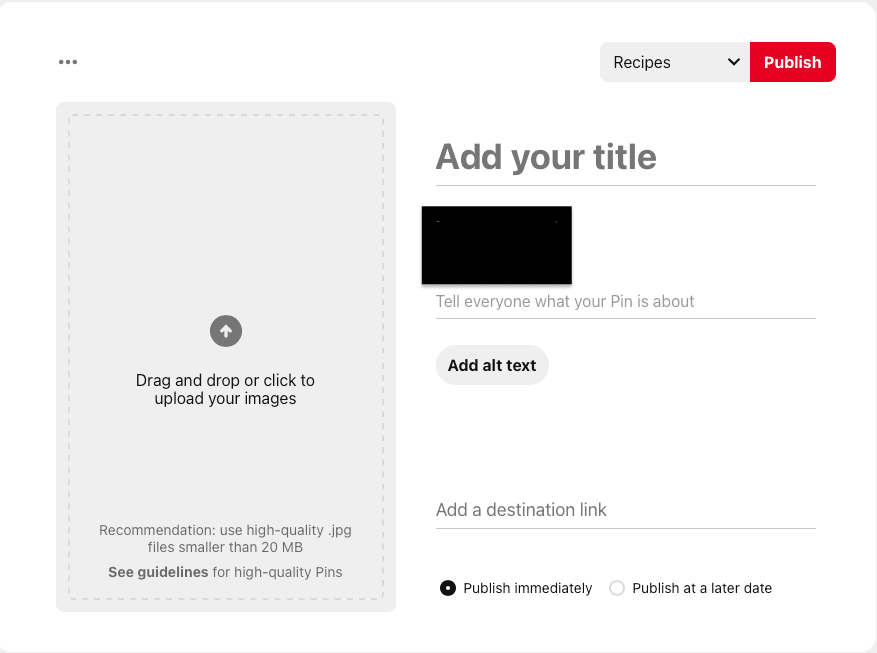
Task: Select the Publish immediately radio button
Action: coord(447,588)
